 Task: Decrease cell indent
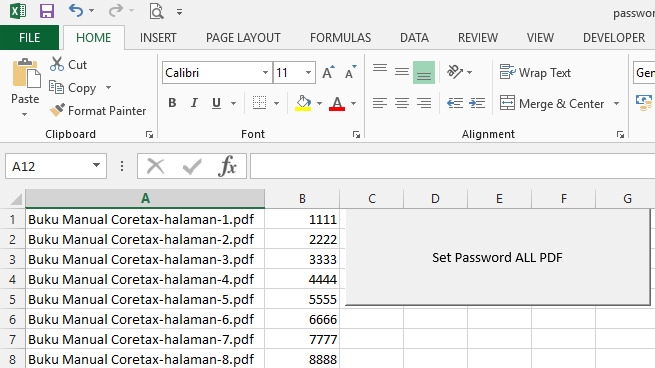click(454, 103)
